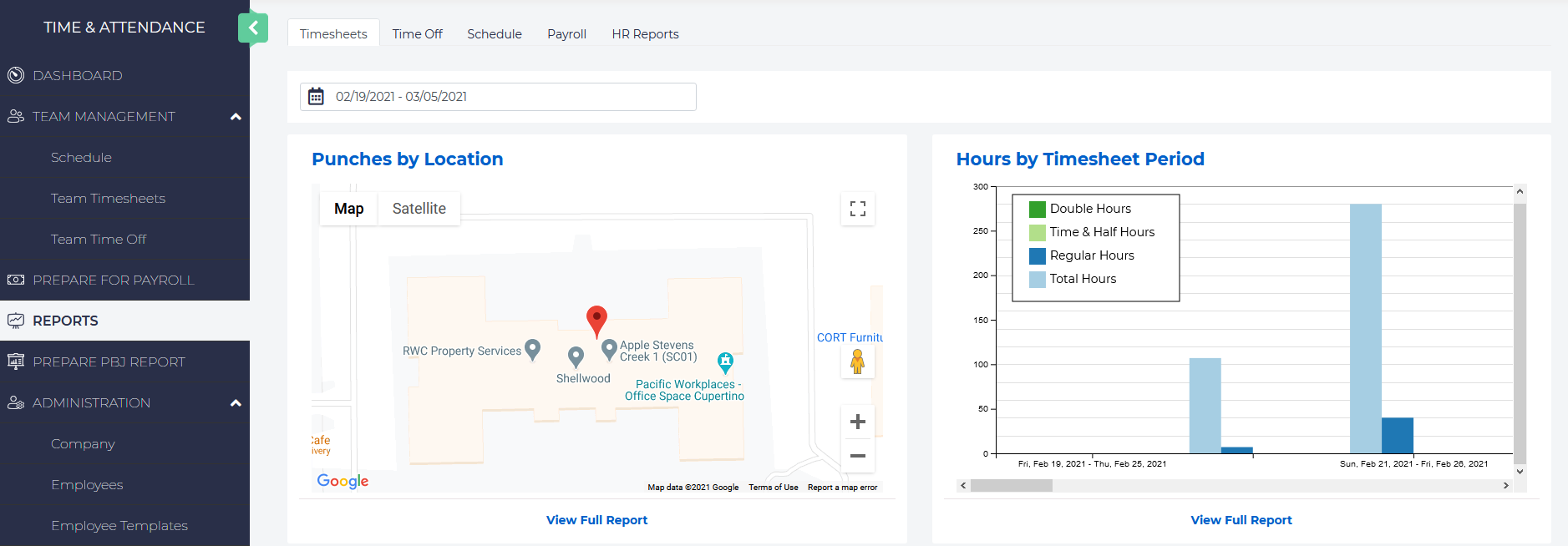Click the Street View pegman icon
This screenshot has width=1568, height=546.
(x=857, y=361)
